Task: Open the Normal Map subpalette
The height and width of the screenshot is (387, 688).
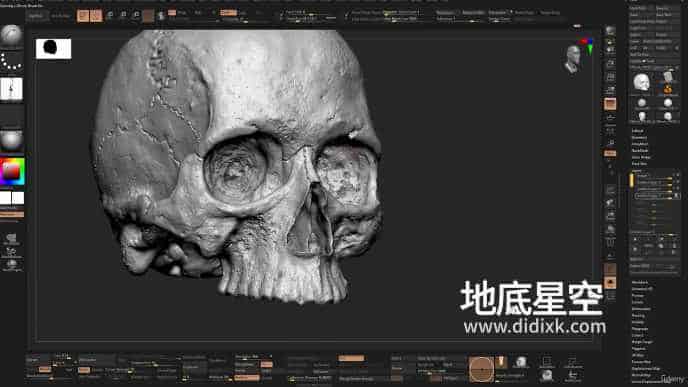Action: (x=641, y=375)
